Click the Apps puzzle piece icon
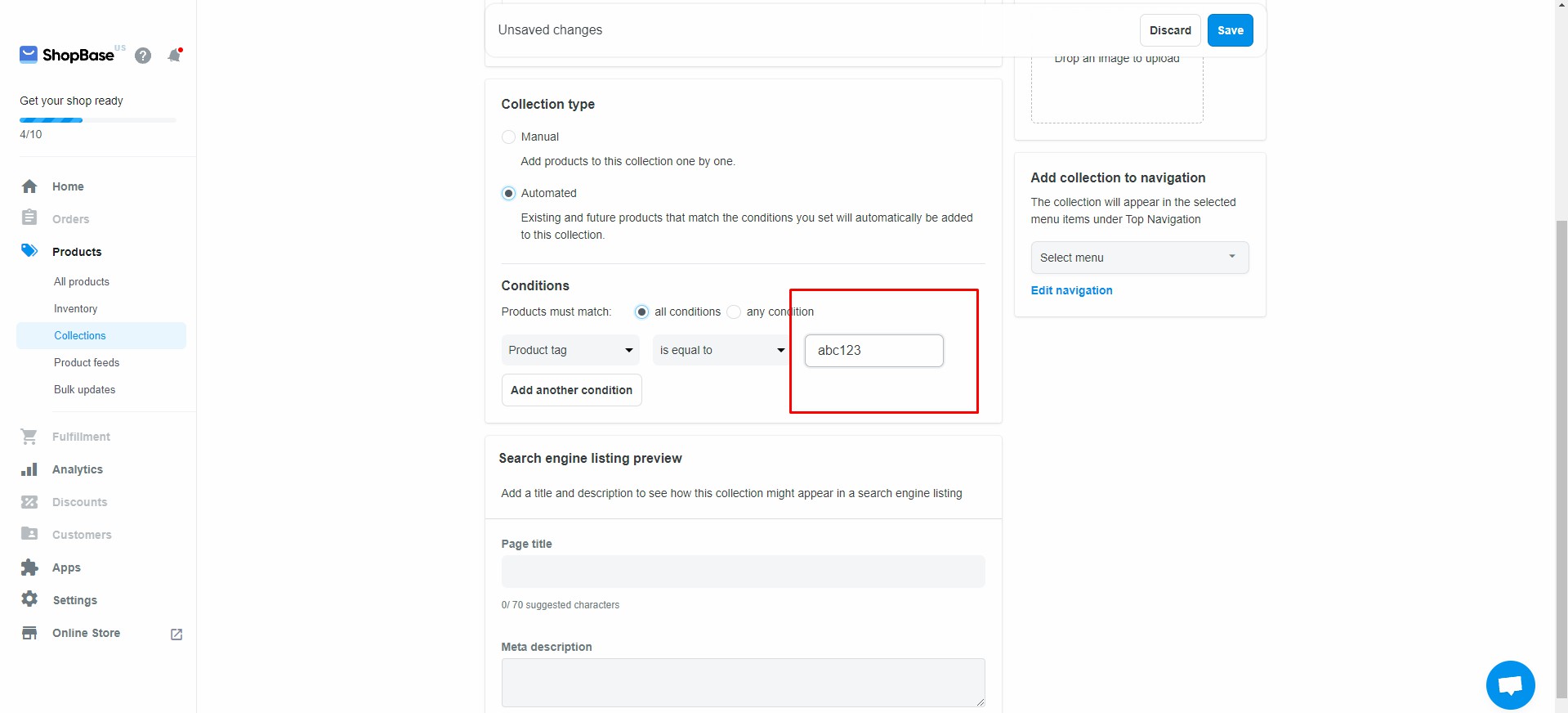1568x713 pixels. (x=29, y=567)
